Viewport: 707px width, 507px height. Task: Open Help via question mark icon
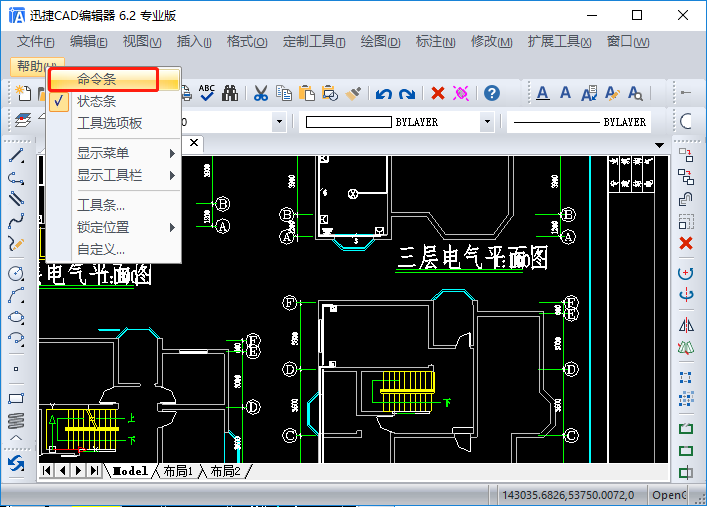pos(492,93)
